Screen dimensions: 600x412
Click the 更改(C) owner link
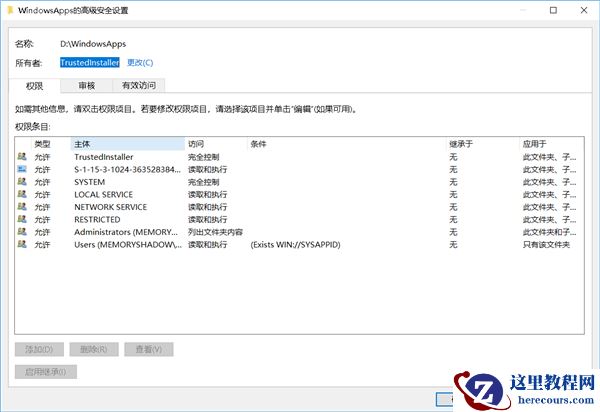[x=140, y=63]
